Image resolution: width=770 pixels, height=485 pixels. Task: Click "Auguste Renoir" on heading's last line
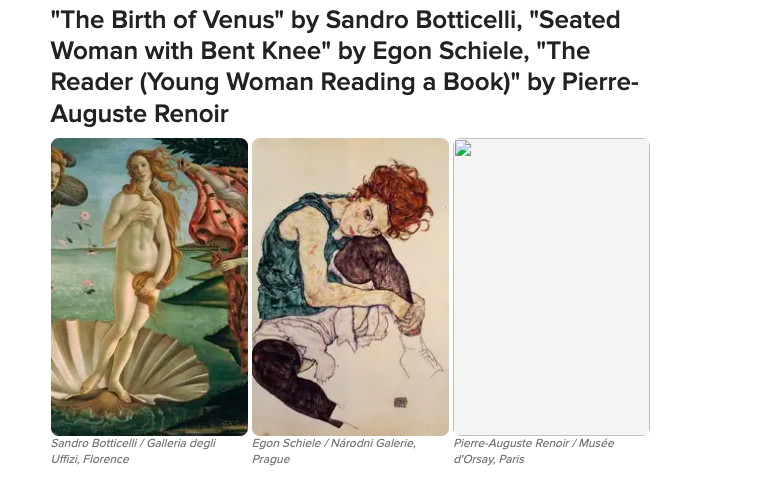coord(139,113)
